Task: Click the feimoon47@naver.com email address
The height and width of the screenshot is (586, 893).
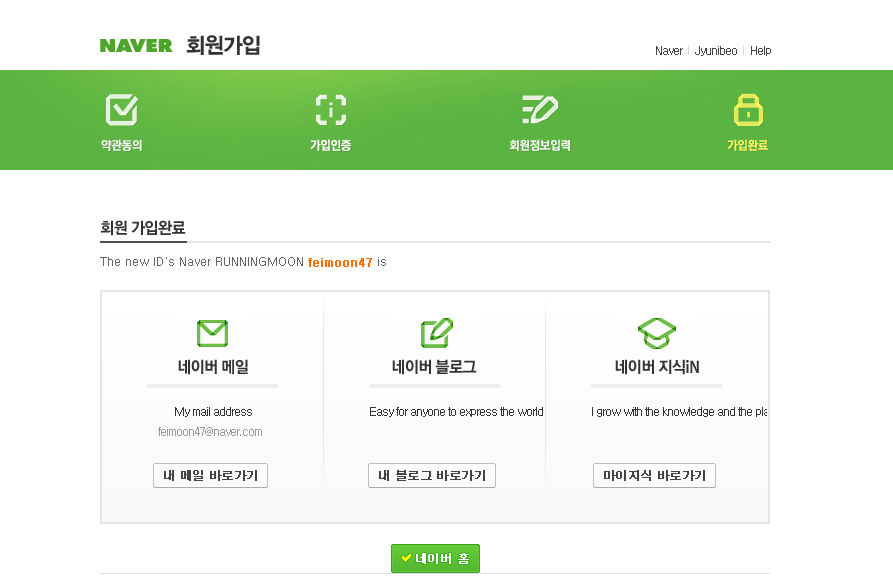Action: click(x=210, y=432)
